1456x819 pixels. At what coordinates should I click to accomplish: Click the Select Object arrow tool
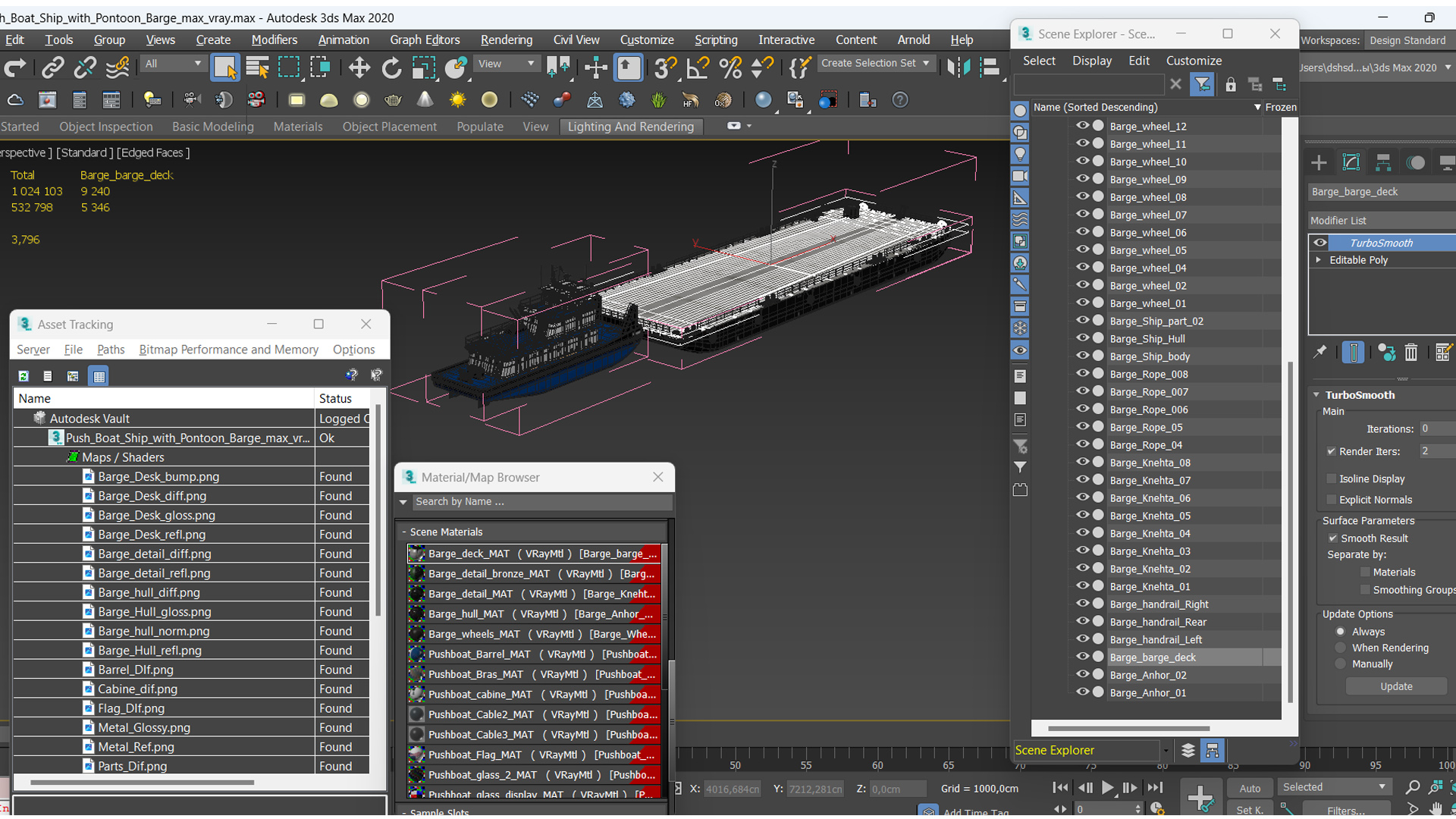click(x=225, y=67)
